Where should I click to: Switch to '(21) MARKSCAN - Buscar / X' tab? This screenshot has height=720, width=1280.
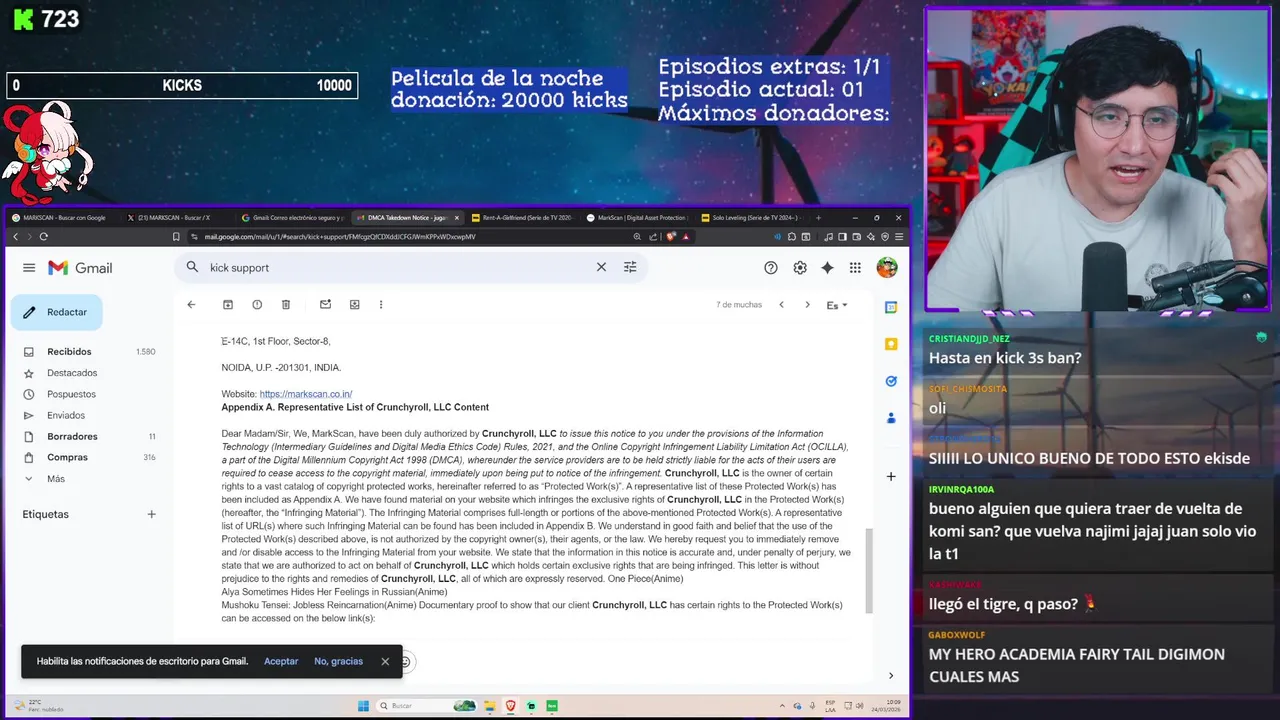pyautogui.click(x=177, y=217)
